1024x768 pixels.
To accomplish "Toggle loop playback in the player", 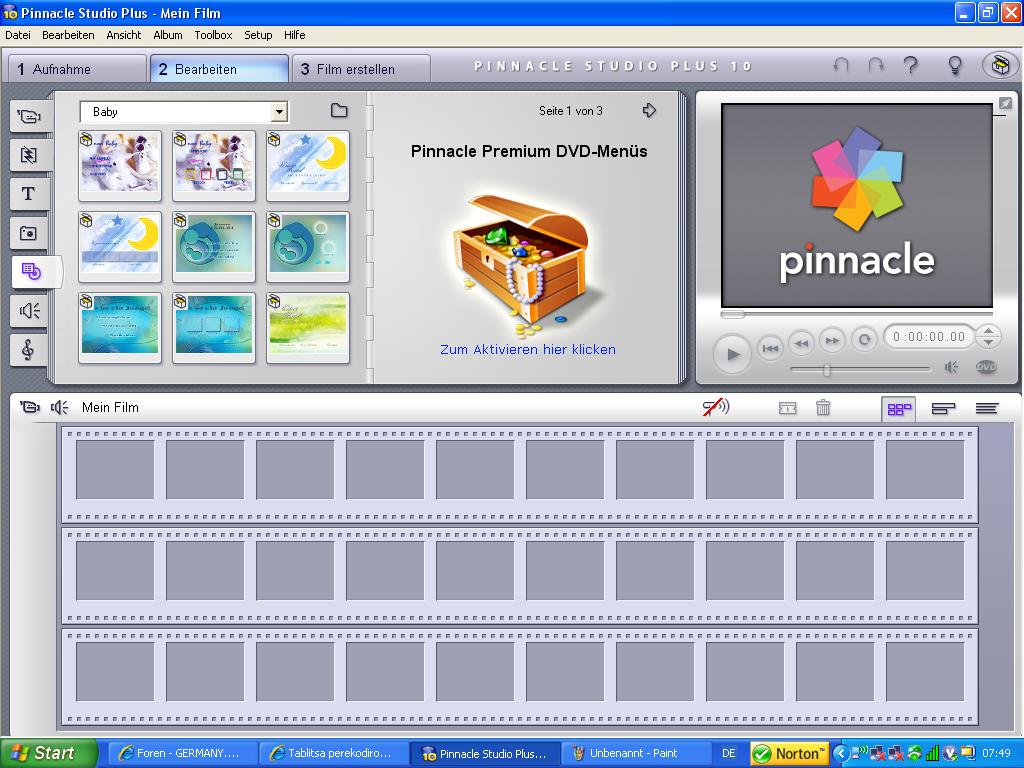I will coord(864,340).
